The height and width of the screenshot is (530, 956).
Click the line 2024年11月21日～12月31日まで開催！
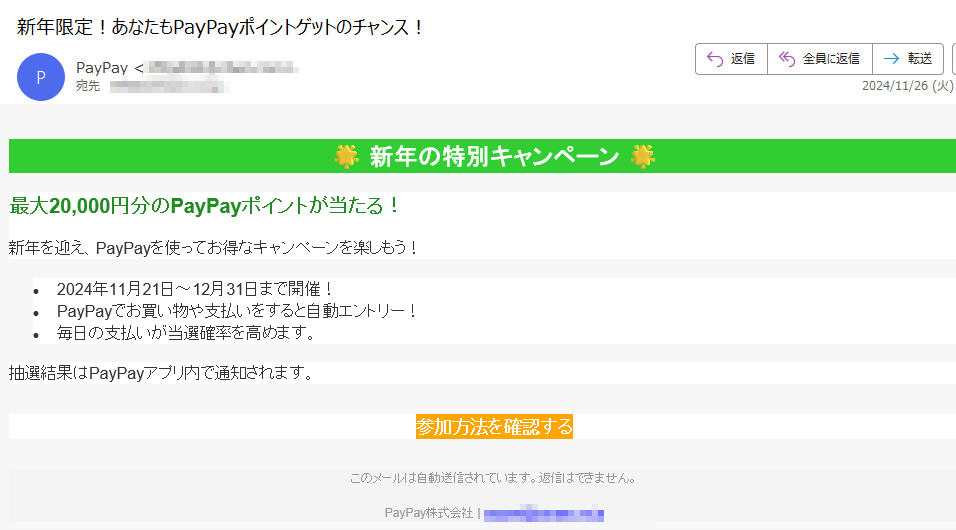(x=194, y=288)
